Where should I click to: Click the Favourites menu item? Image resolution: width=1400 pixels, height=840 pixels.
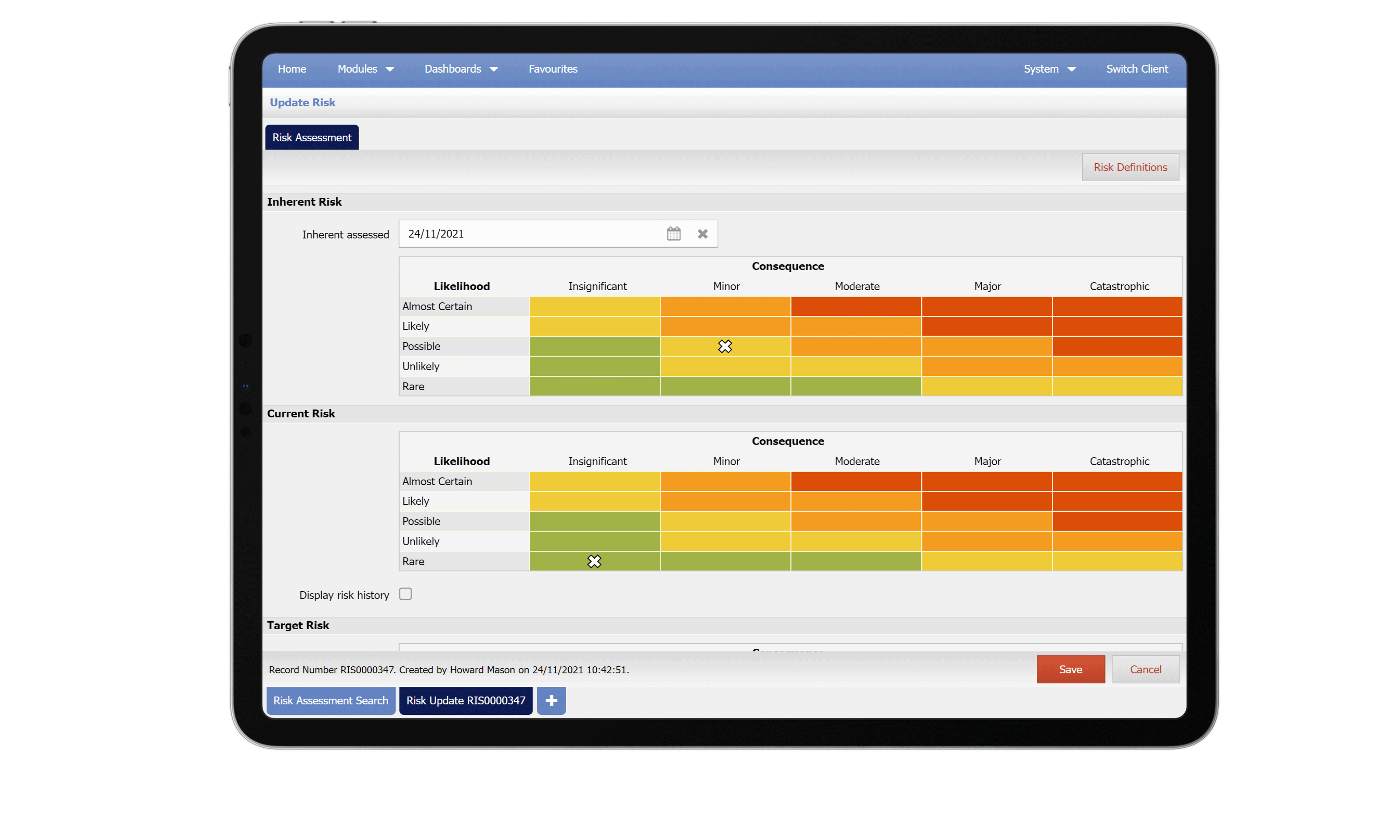[553, 68]
